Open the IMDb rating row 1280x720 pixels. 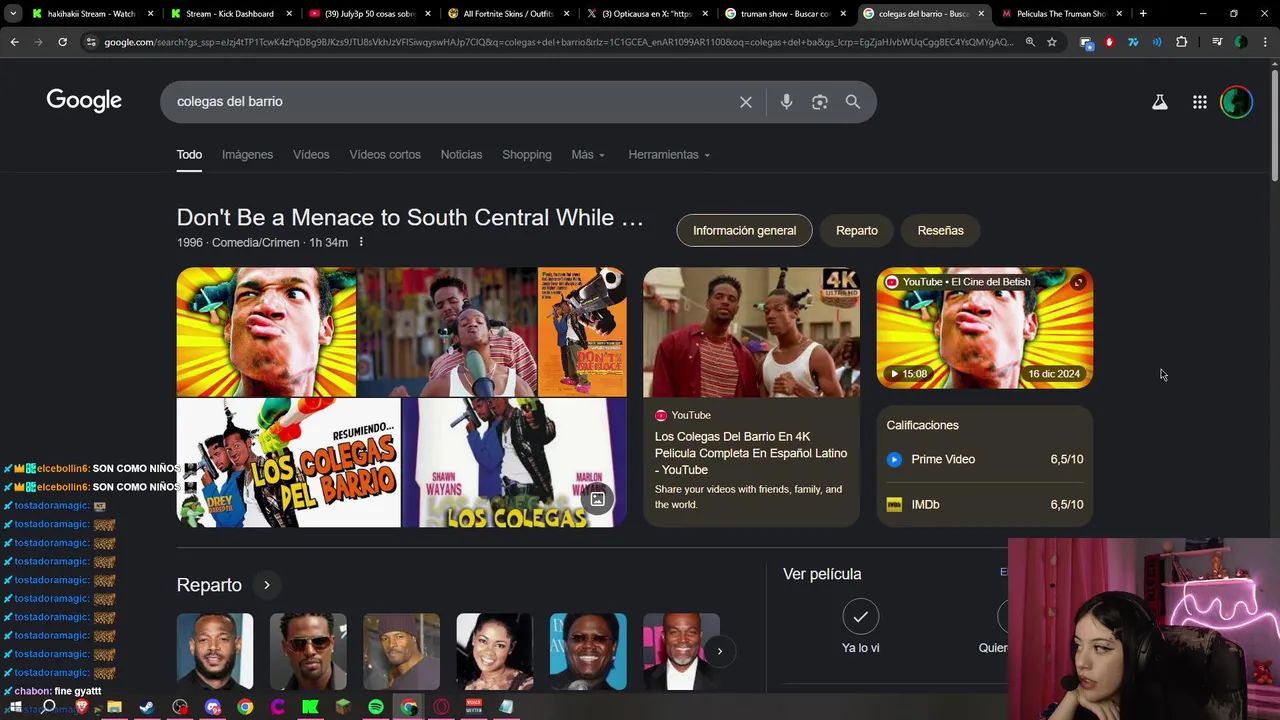coord(985,505)
